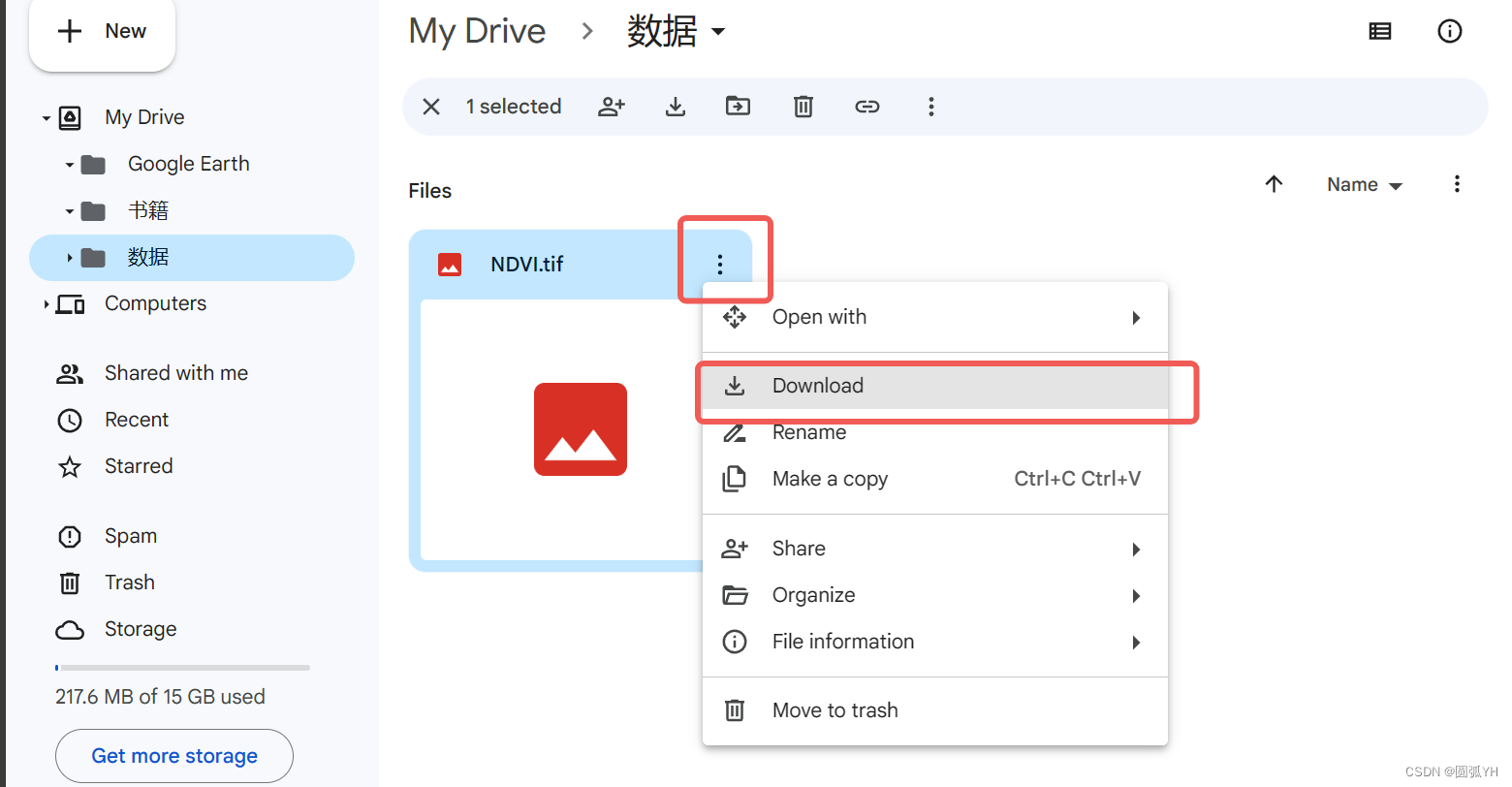Click the File information circle icon in menu
This screenshot has width=1512, height=787.
coord(735,642)
